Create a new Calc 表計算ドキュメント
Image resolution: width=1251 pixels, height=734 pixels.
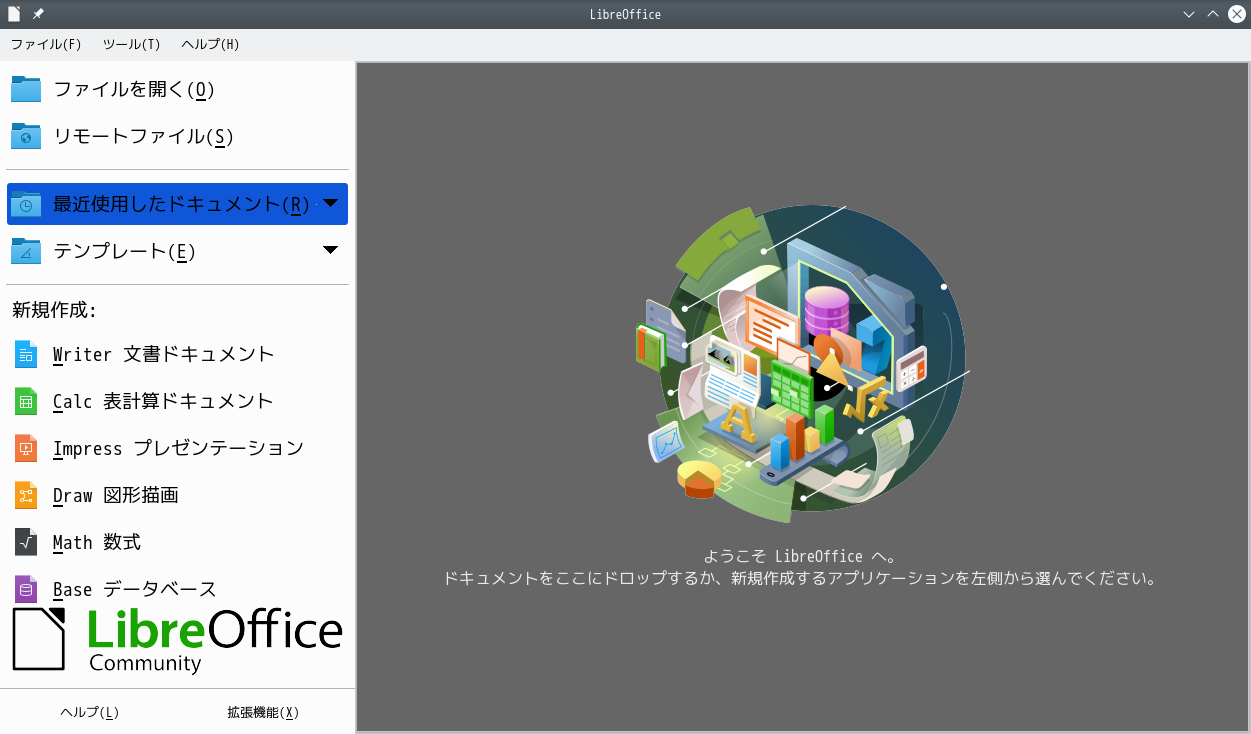(178, 401)
